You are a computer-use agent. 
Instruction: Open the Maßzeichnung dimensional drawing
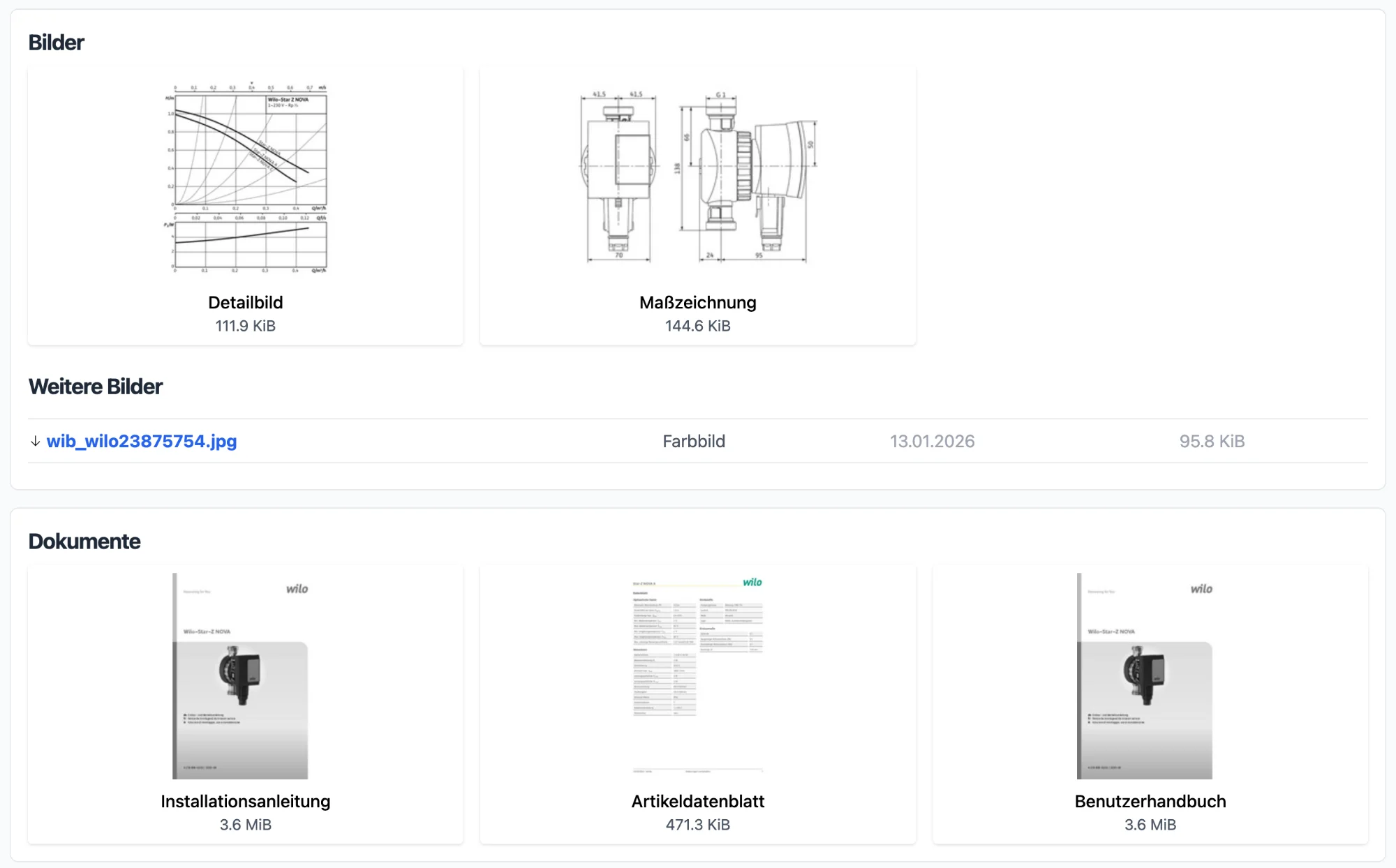697,176
